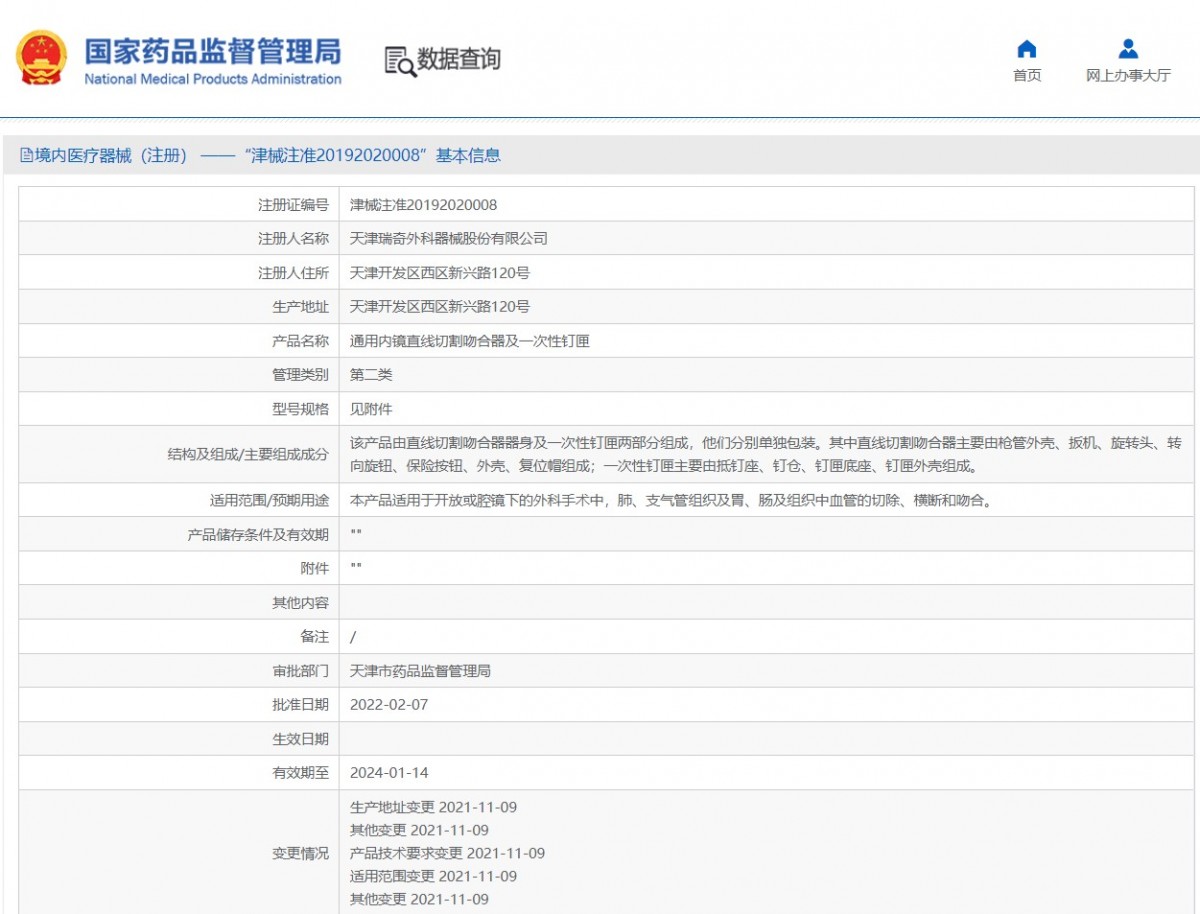
Task: Click the approval date 2022-02-07
Action: [x=388, y=705]
